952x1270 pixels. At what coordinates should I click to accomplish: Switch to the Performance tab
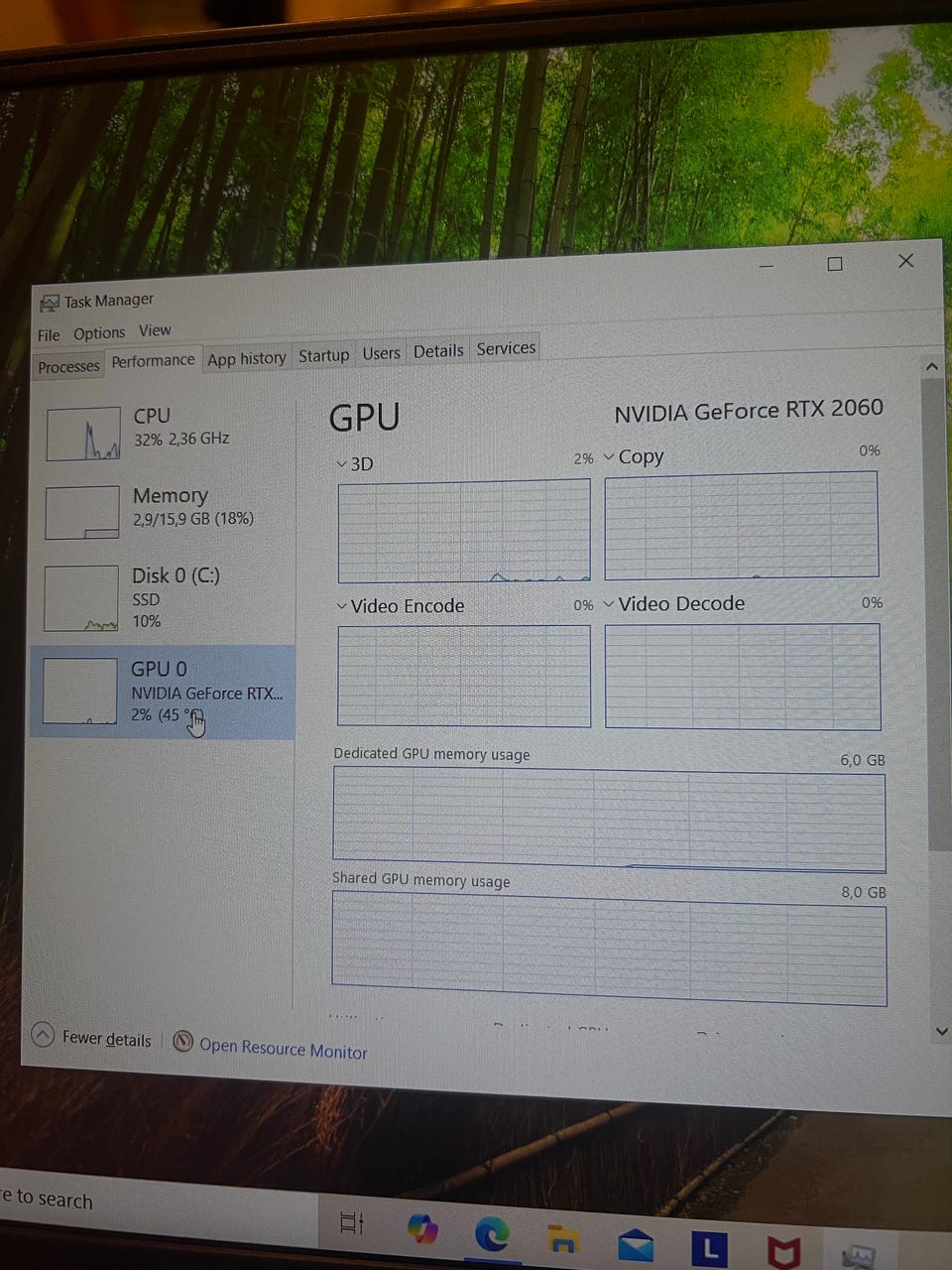tap(153, 361)
